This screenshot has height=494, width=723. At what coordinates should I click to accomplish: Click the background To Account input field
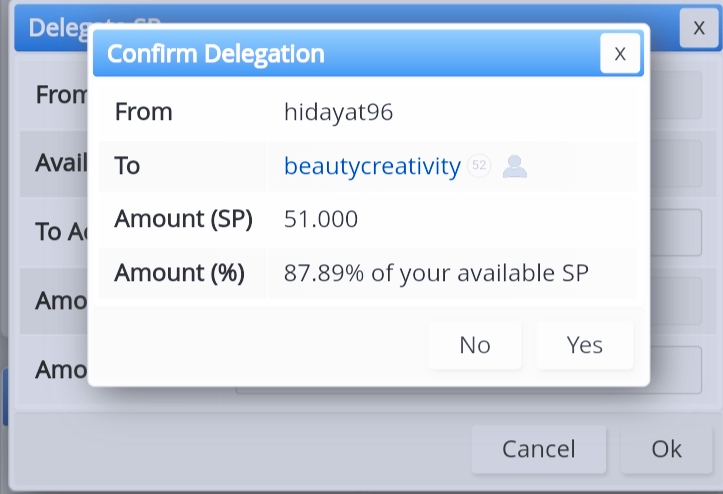pos(676,232)
